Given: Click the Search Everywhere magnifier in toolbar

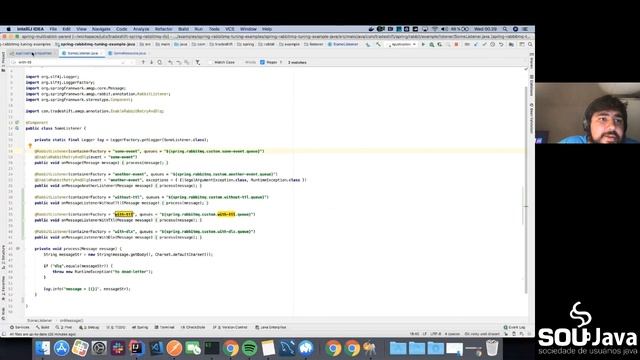Looking at the screenshot, I should point(530,44).
